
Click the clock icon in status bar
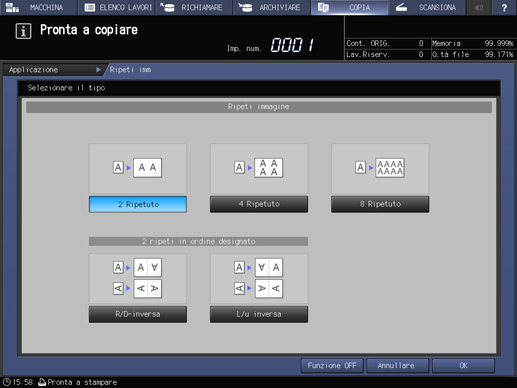coord(7,382)
